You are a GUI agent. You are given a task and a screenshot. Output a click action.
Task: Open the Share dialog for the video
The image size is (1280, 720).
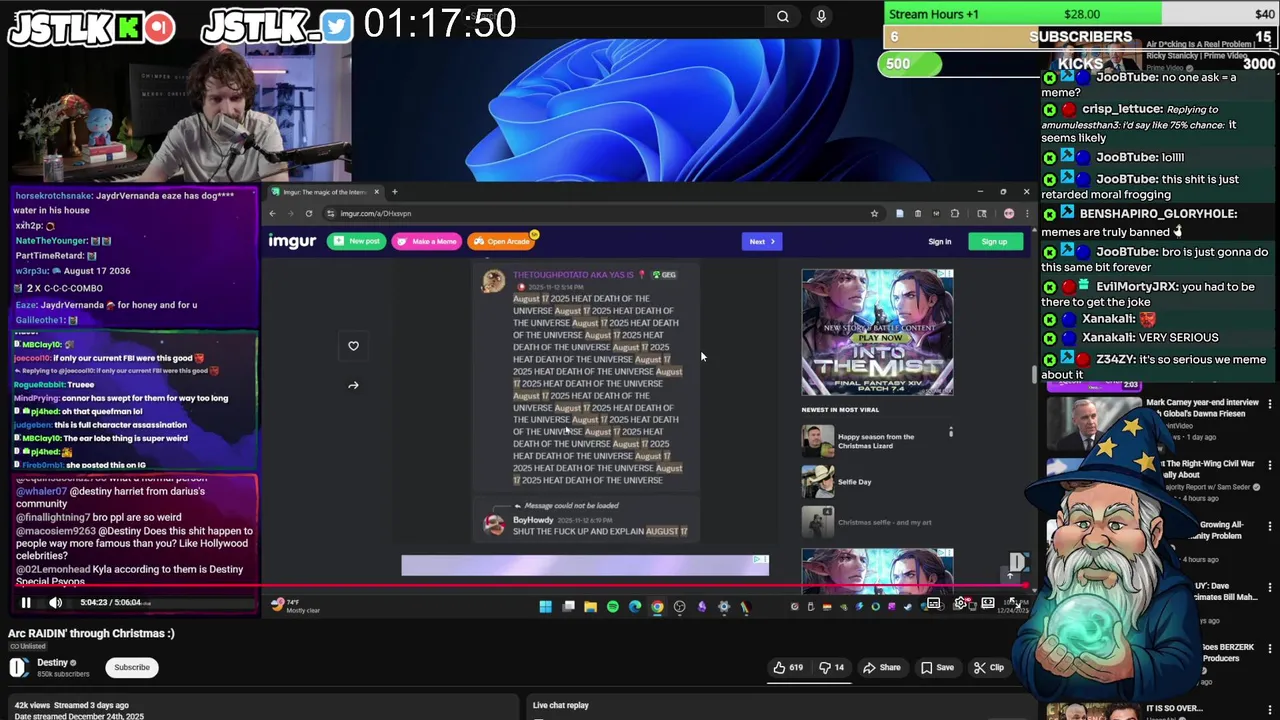click(882, 667)
